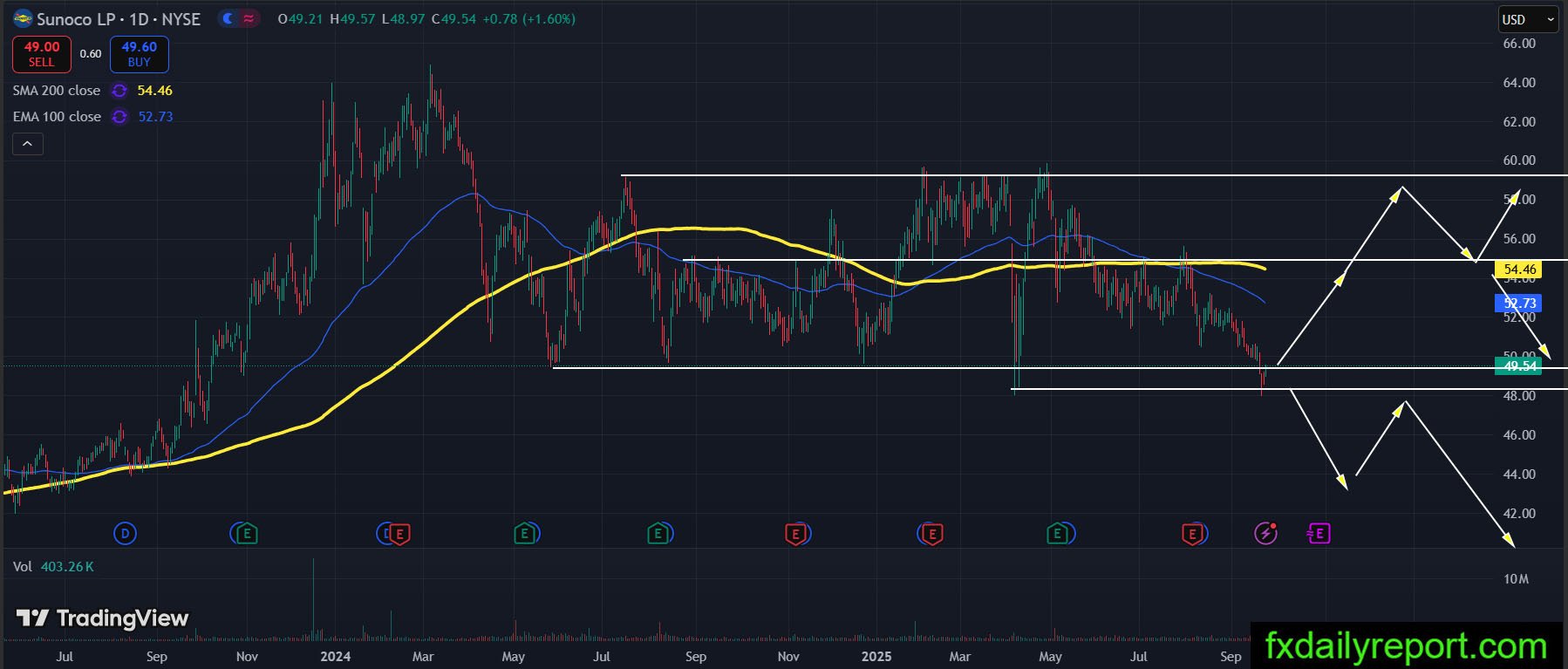1568x669 pixels.
Task: Click the L48.97 low price value
Action: (x=403, y=19)
